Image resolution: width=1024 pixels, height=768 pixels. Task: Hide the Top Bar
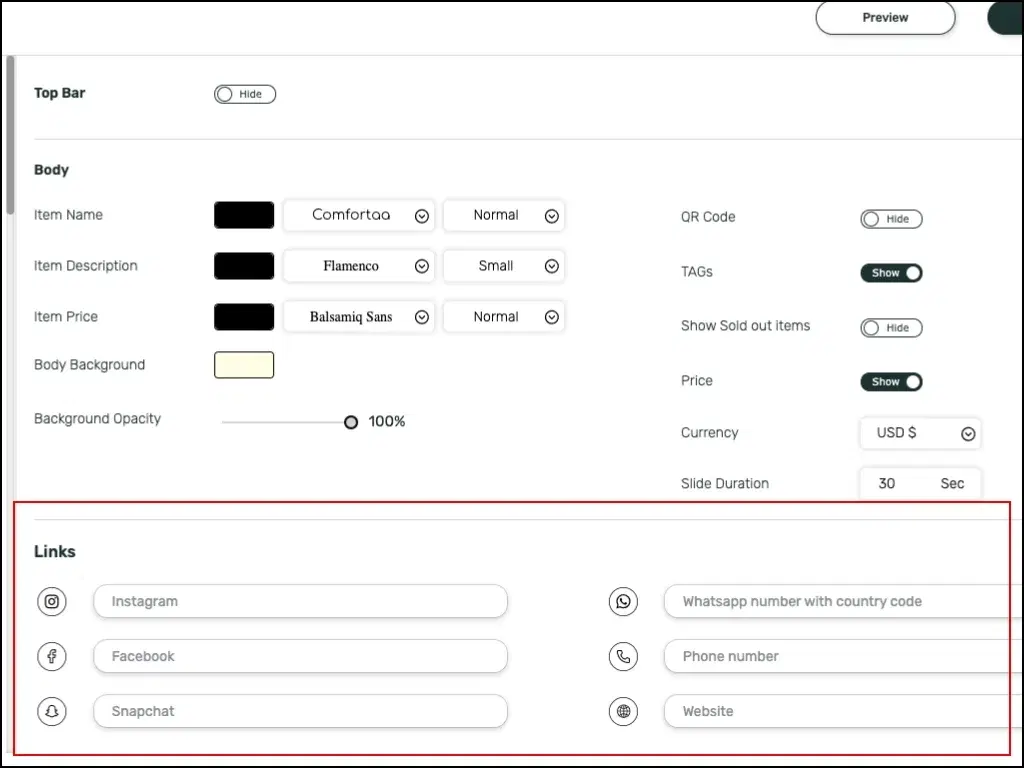click(x=244, y=94)
